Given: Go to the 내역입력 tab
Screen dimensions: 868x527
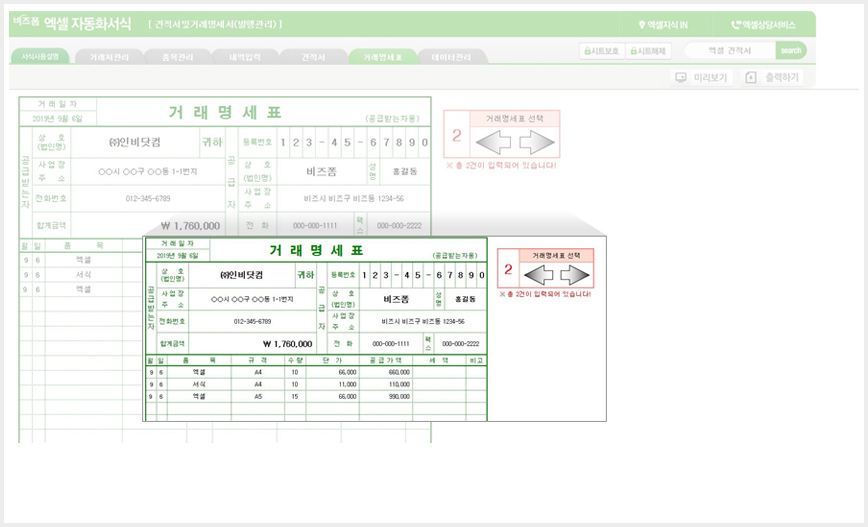Looking at the screenshot, I should (x=245, y=57).
